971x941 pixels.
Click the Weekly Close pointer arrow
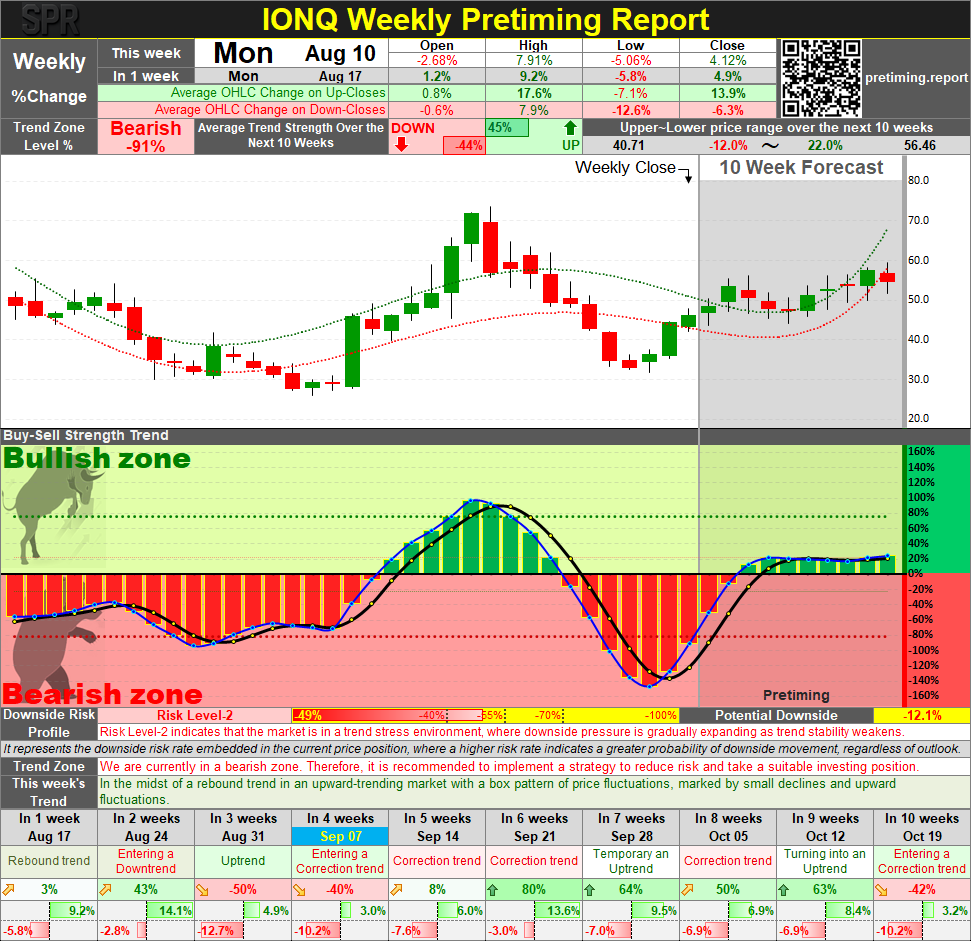[x=687, y=176]
